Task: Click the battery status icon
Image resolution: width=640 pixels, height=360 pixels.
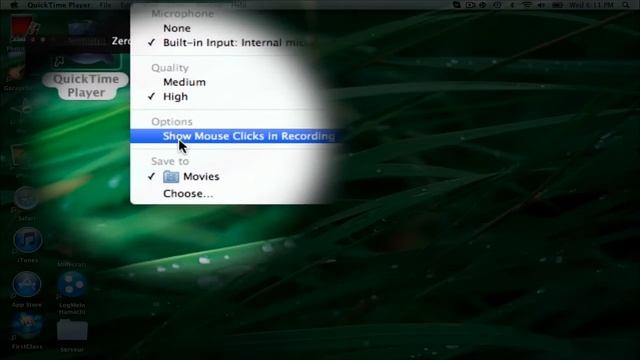Action: point(558,5)
